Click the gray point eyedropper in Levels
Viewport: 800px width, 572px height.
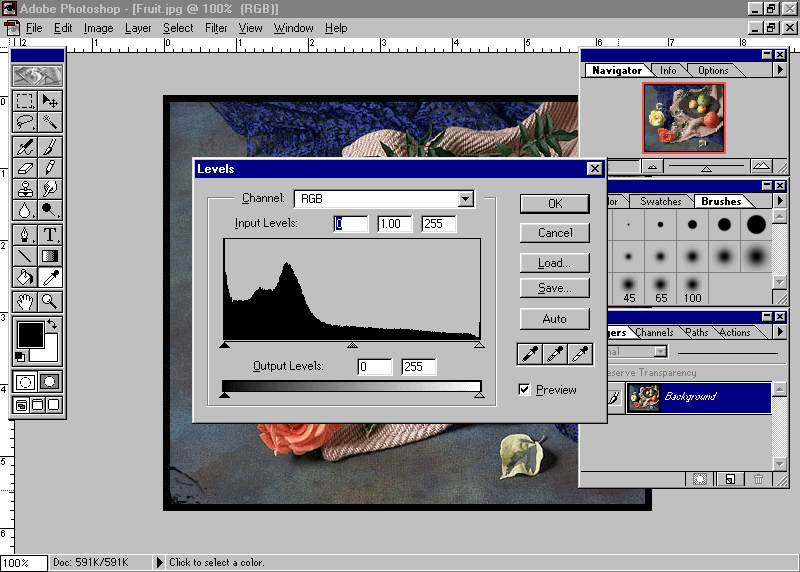coord(555,354)
